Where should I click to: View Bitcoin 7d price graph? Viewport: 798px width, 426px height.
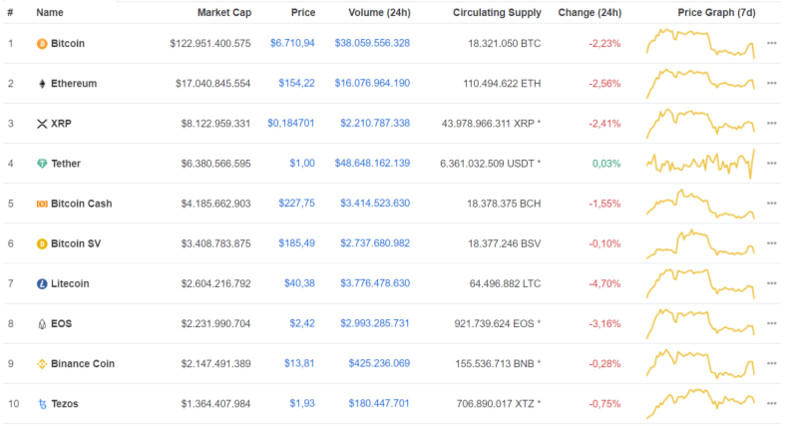tap(700, 44)
